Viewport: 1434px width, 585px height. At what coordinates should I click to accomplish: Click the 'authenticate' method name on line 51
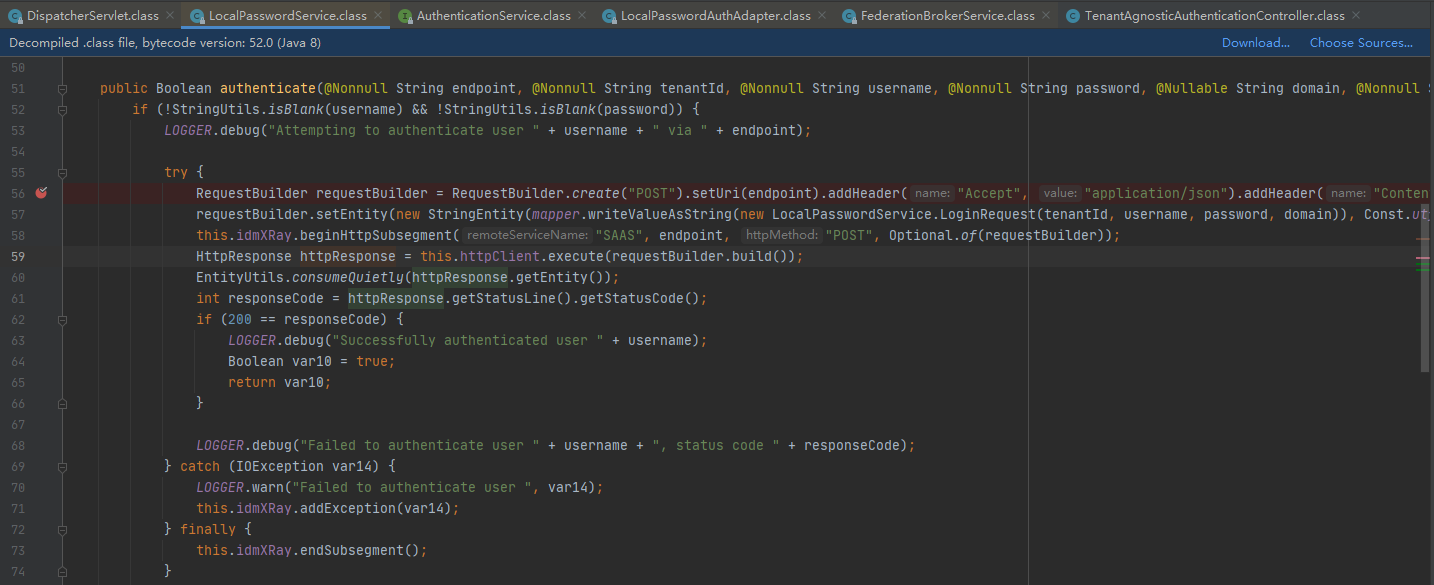(x=268, y=88)
